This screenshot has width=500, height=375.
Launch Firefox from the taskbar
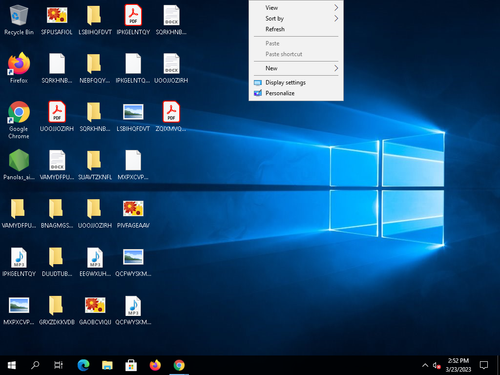[155, 365]
